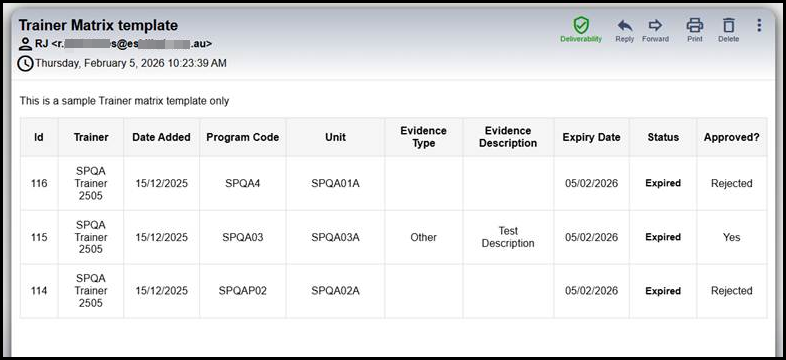Viewport: 786px width, 360px height.
Task: Click the SPQA03A unit cell
Action: pos(335,237)
